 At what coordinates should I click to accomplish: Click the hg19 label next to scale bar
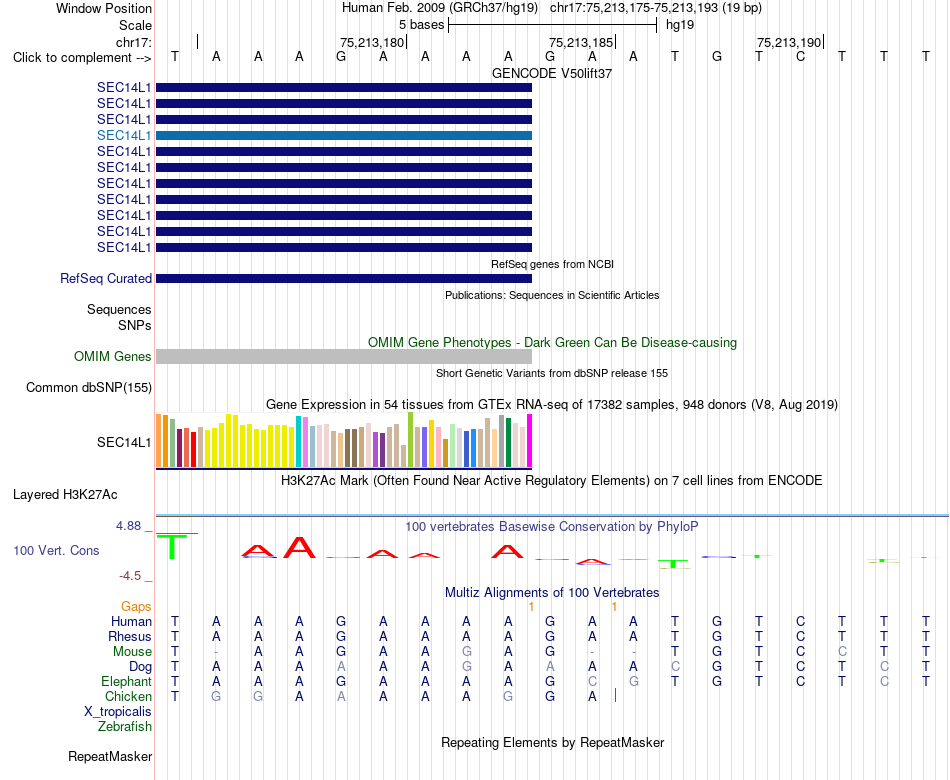coord(680,25)
